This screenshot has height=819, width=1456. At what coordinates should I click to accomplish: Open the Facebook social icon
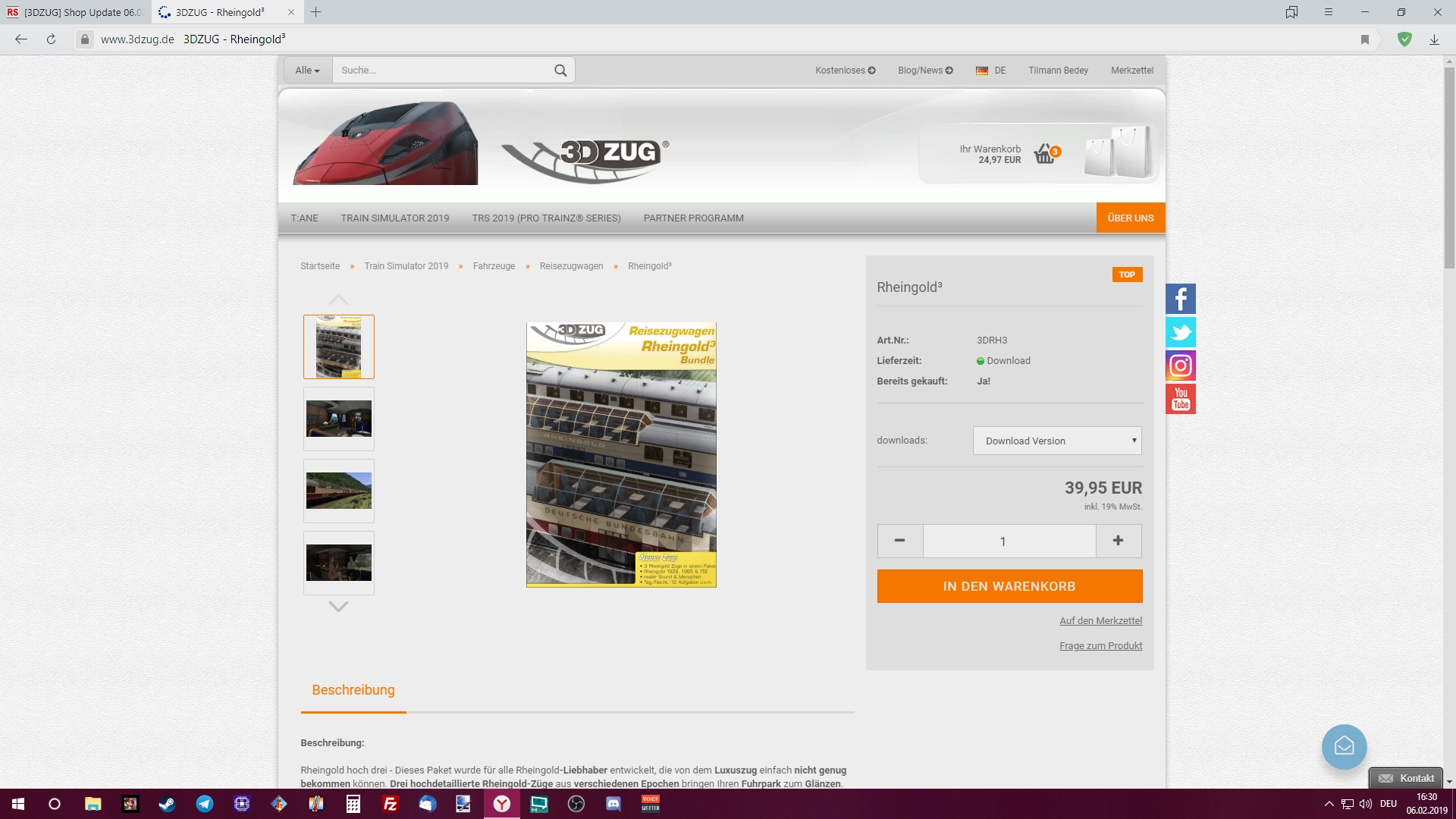coord(1180,299)
